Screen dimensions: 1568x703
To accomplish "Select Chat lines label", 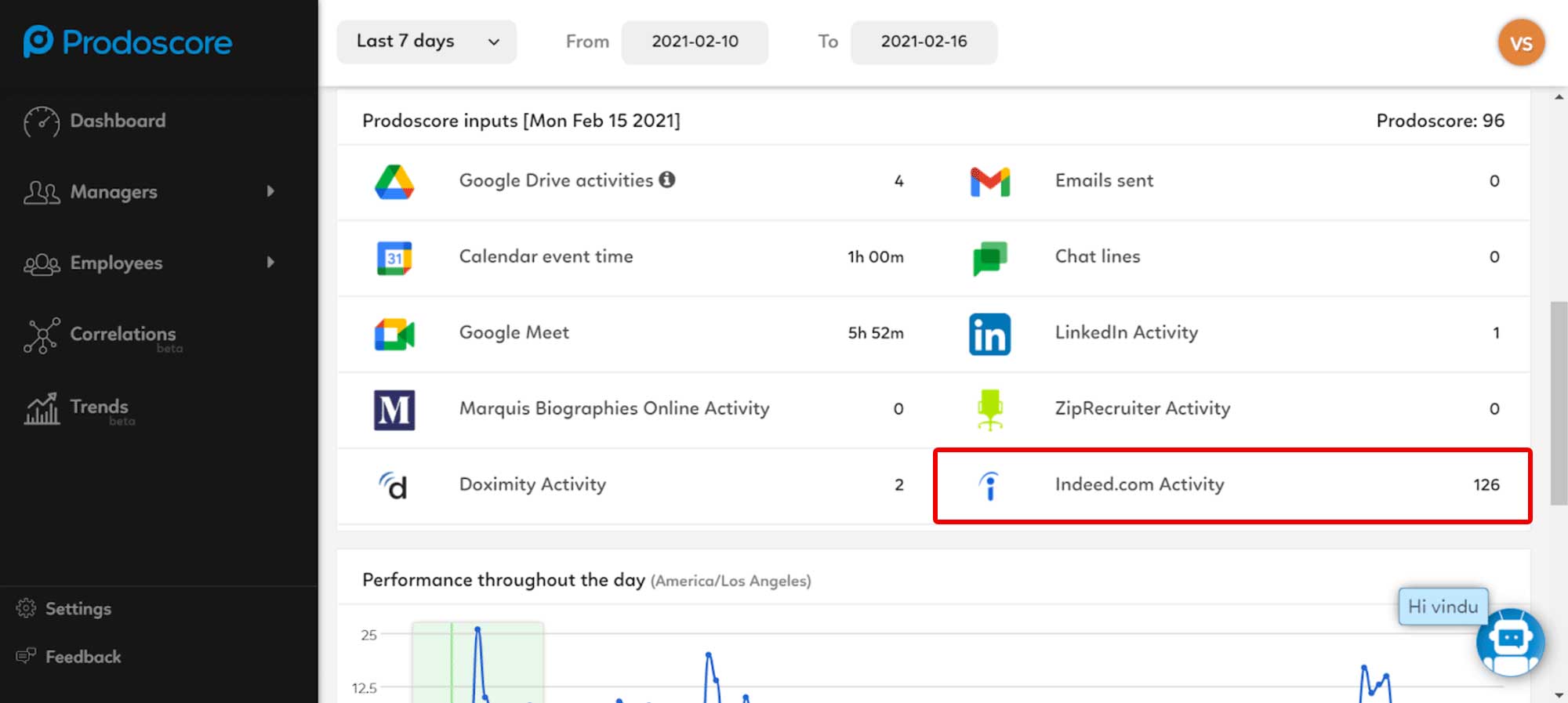I will click(1098, 256).
